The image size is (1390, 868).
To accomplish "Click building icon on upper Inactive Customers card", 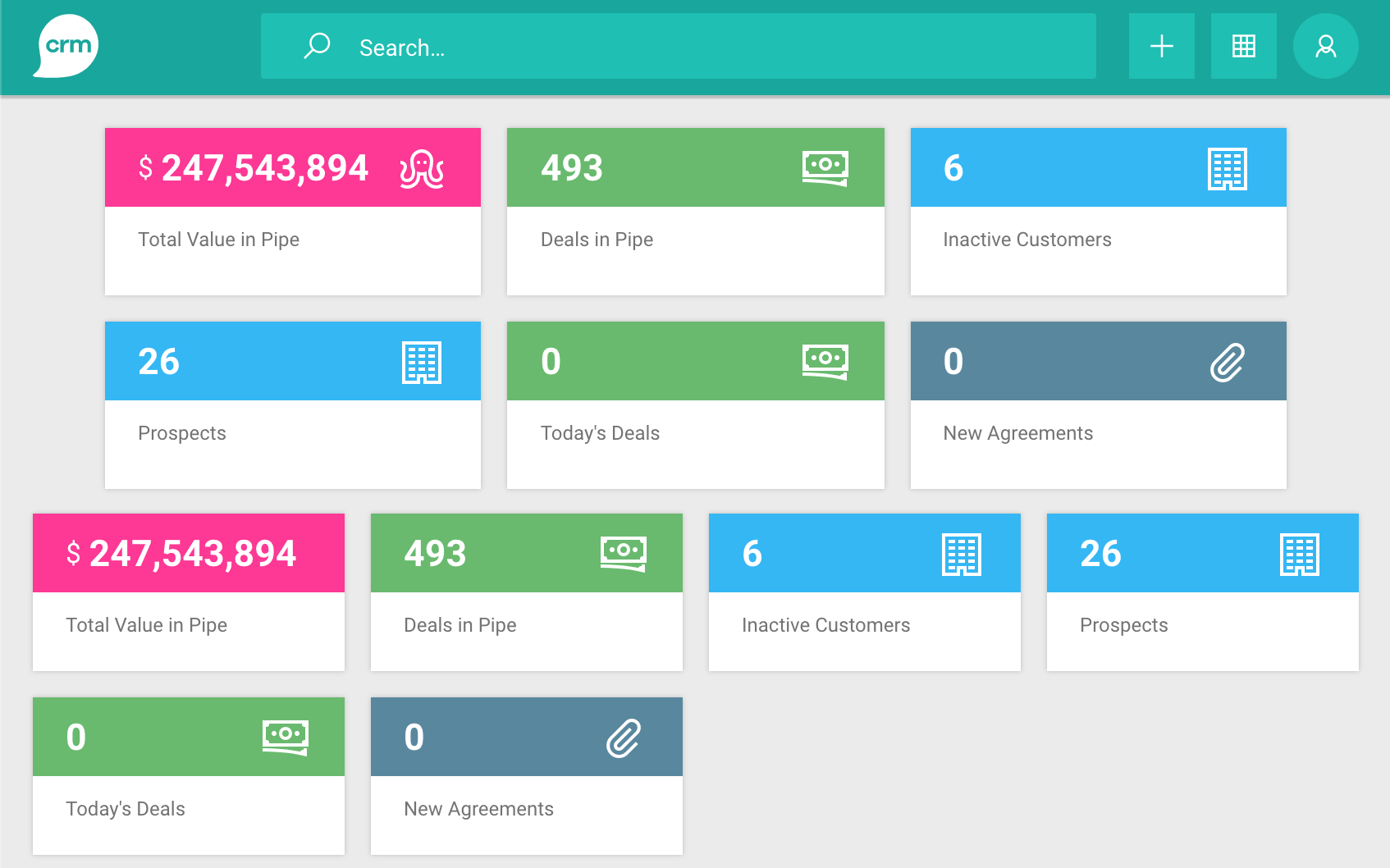I will pos(1227,169).
